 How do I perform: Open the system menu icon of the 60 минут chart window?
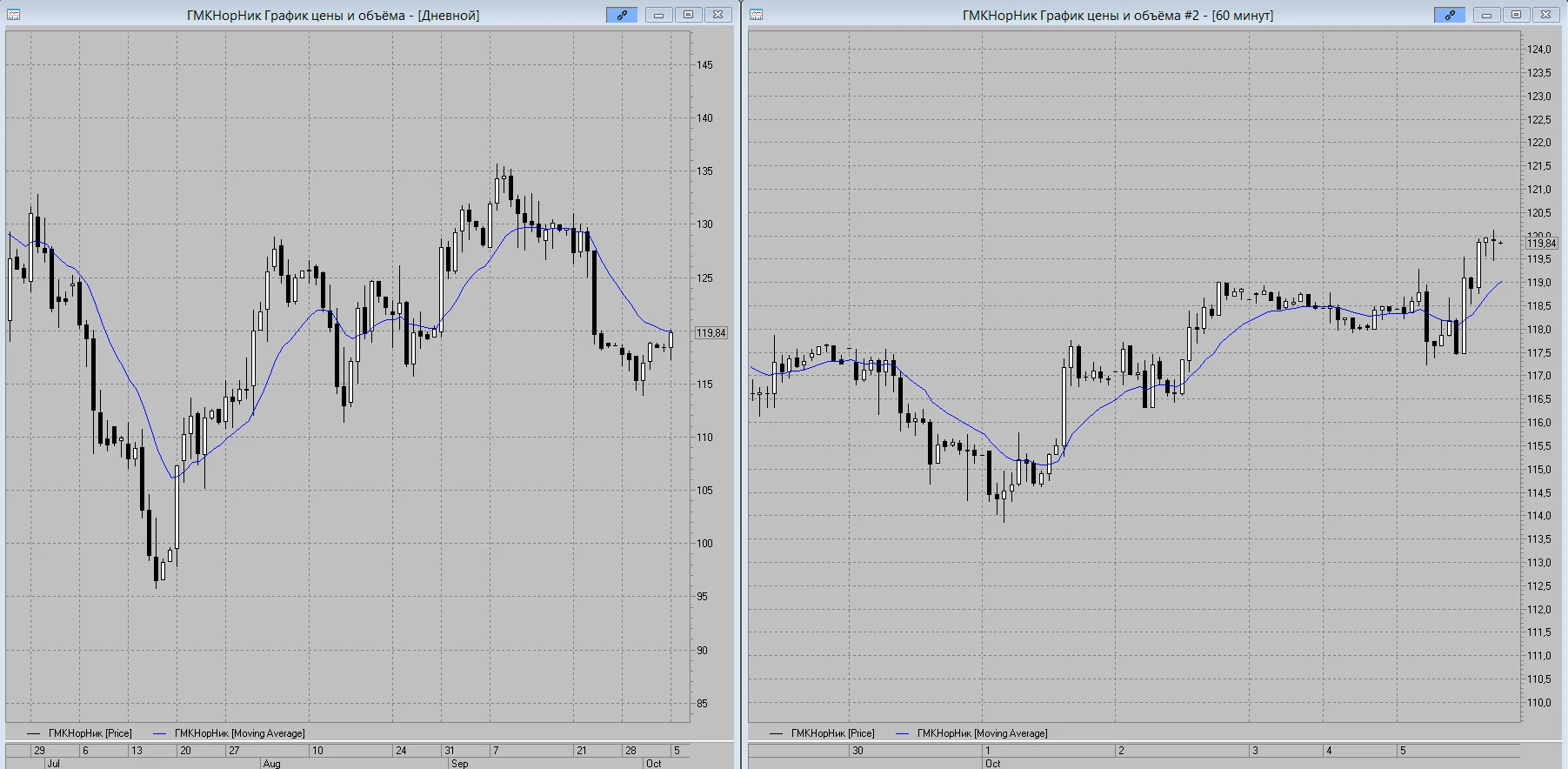click(x=756, y=15)
